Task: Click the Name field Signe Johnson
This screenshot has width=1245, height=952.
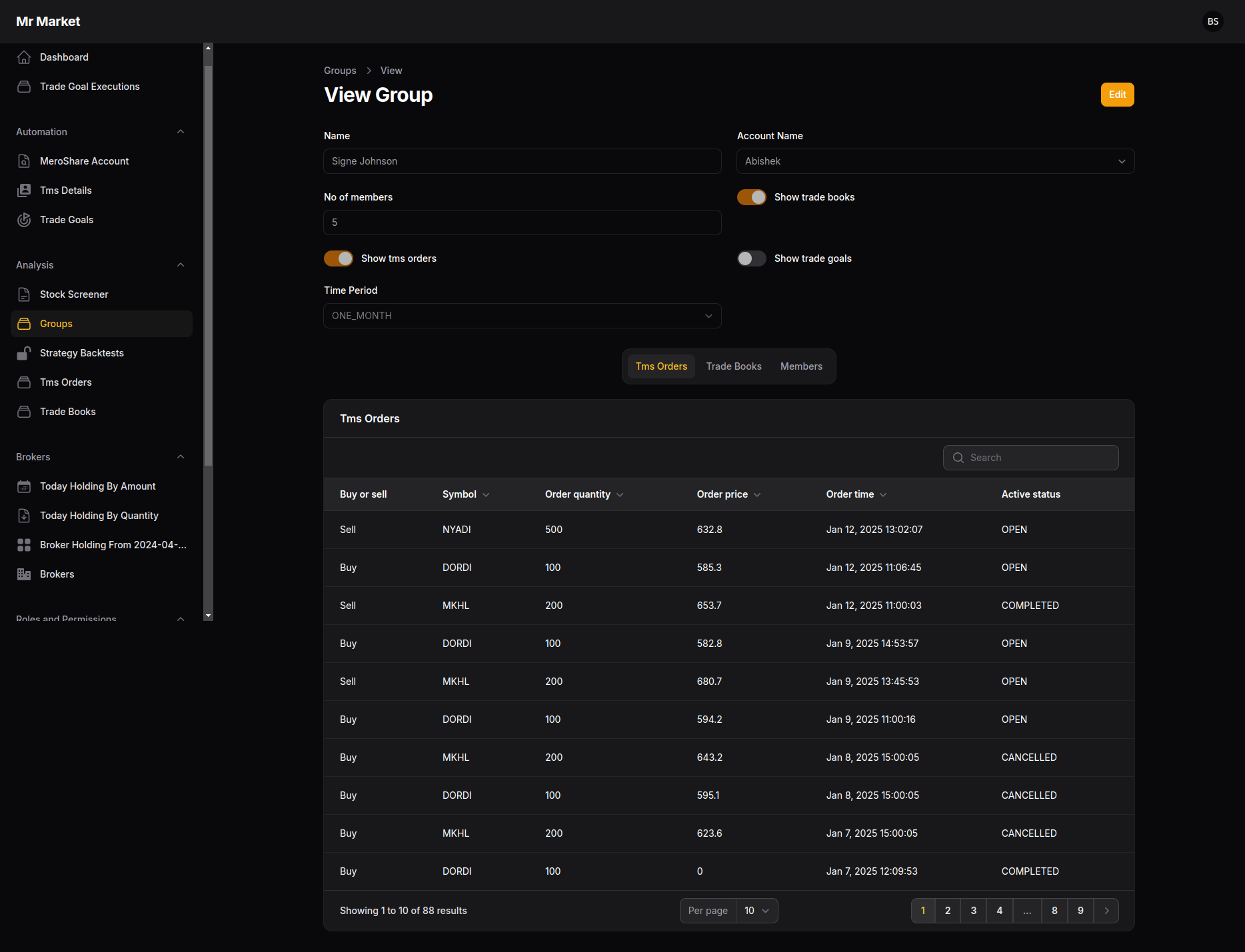Action: click(x=523, y=161)
